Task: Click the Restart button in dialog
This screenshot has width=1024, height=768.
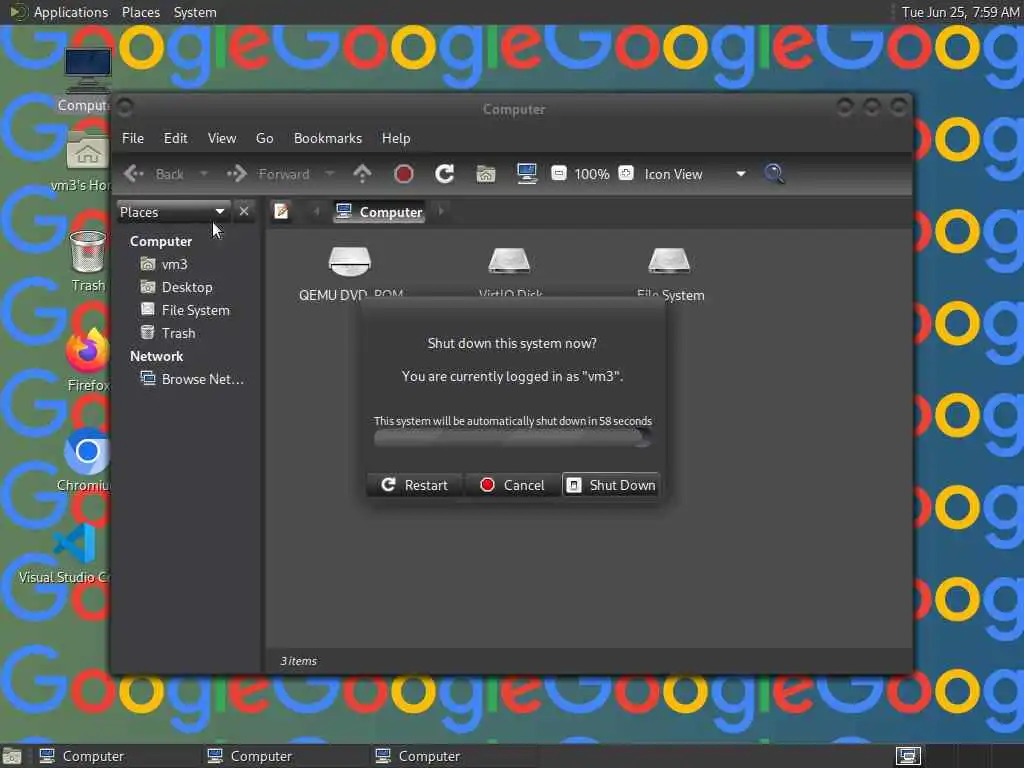Action: 415,485
